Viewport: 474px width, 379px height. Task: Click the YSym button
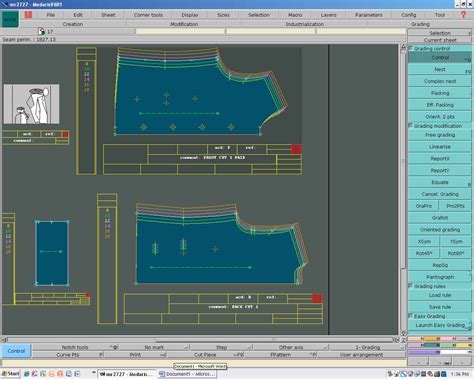click(x=456, y=241)
